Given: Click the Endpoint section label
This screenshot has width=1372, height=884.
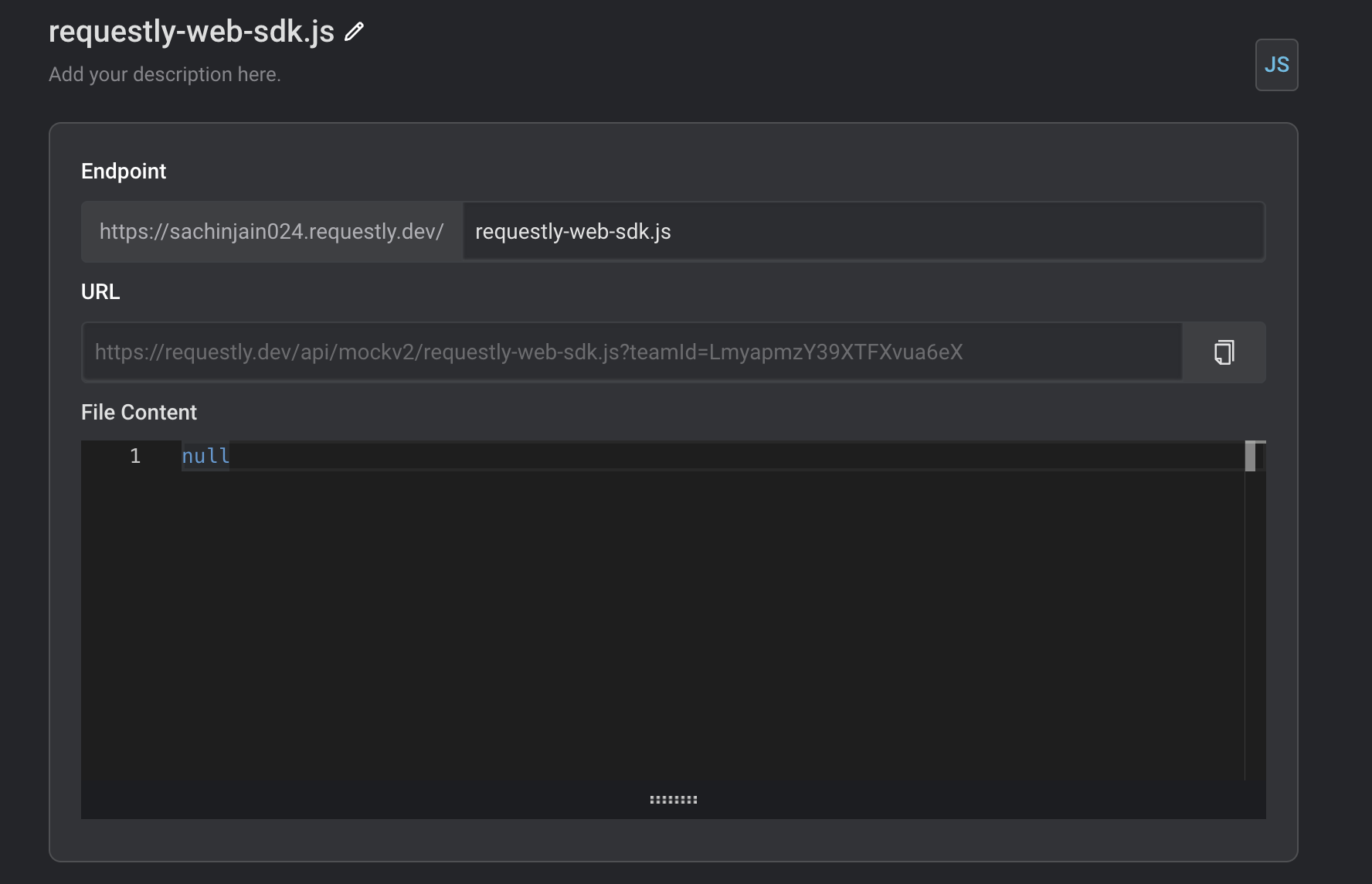Looking at the screenshot, I should click(124, 171).
